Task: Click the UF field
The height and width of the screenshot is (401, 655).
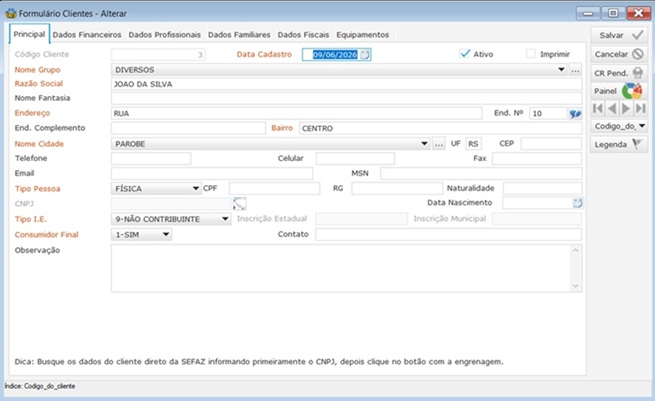Action: pos(473,144)
